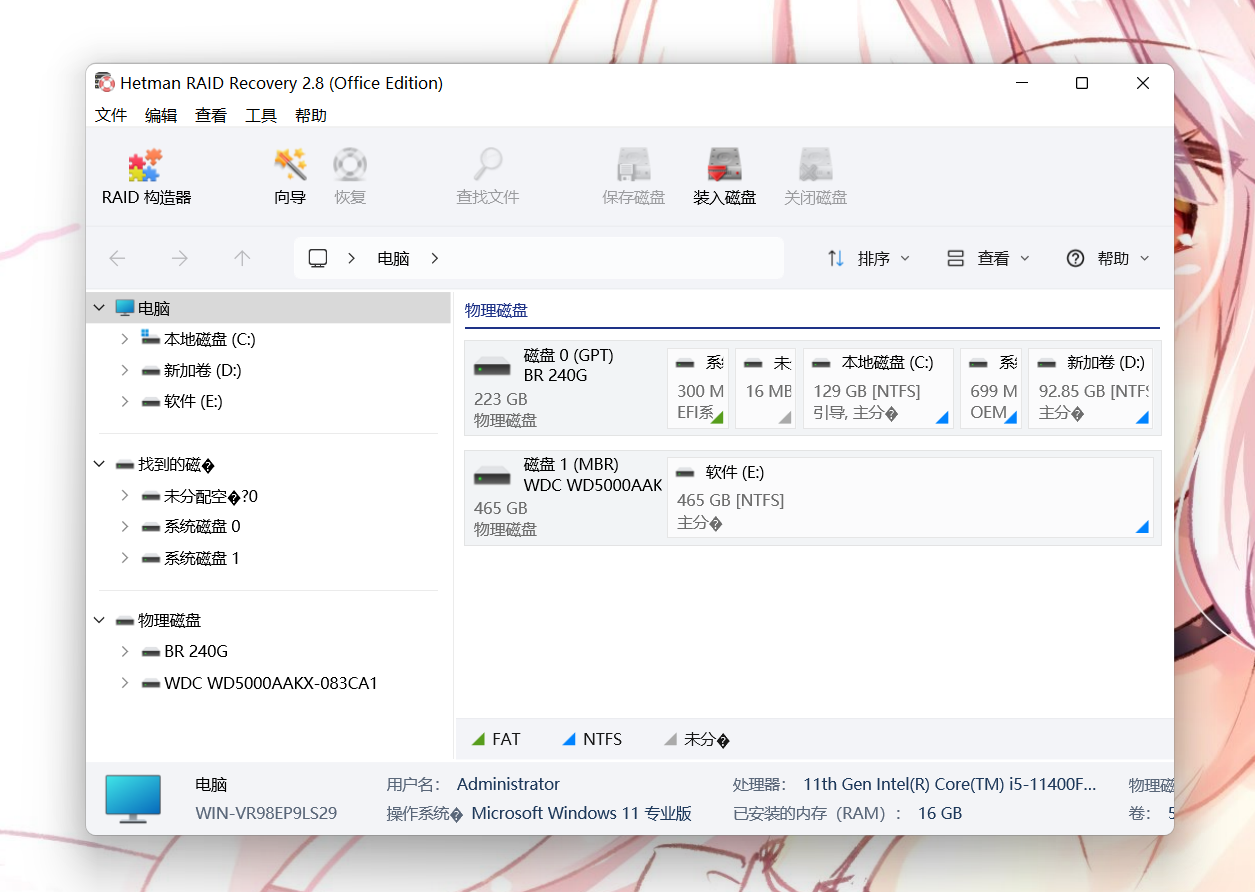The width and height of the screenshot is (1255, 892).
Task: Click the WDC WD5000AAK model text on 磁盘 1
Action: click(593, 485)
